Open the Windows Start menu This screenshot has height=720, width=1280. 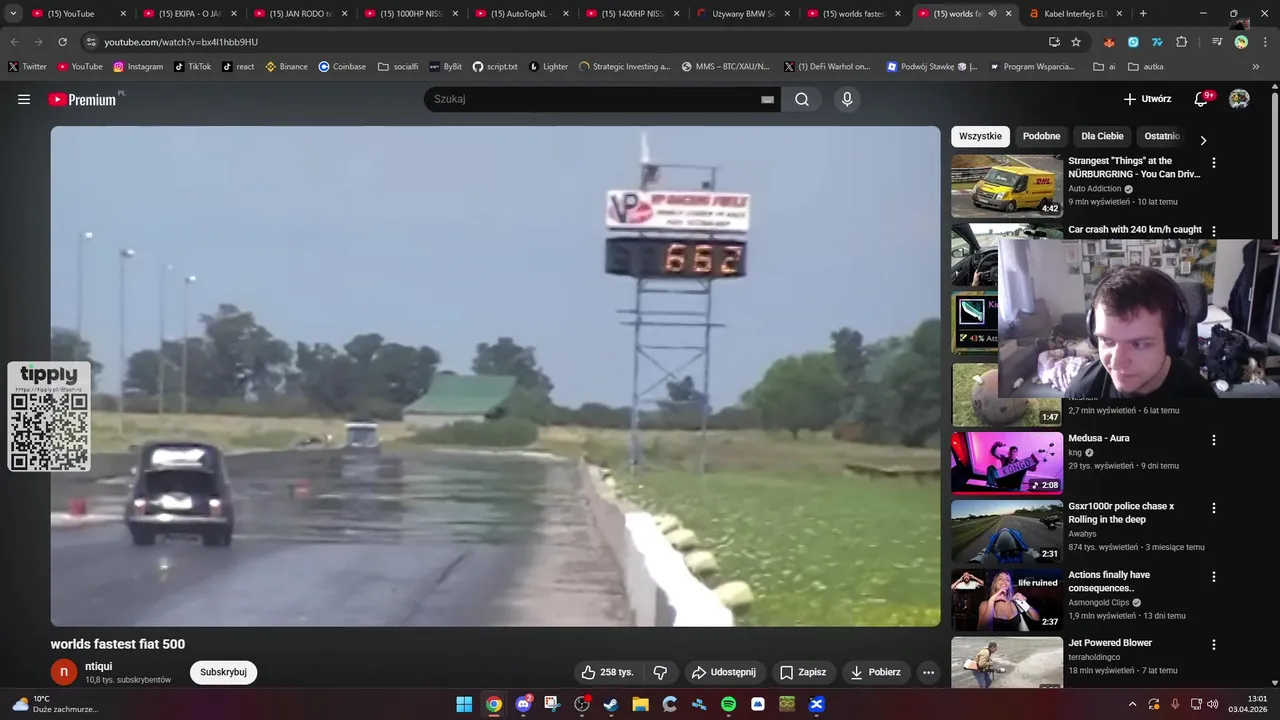click(464, 704)
